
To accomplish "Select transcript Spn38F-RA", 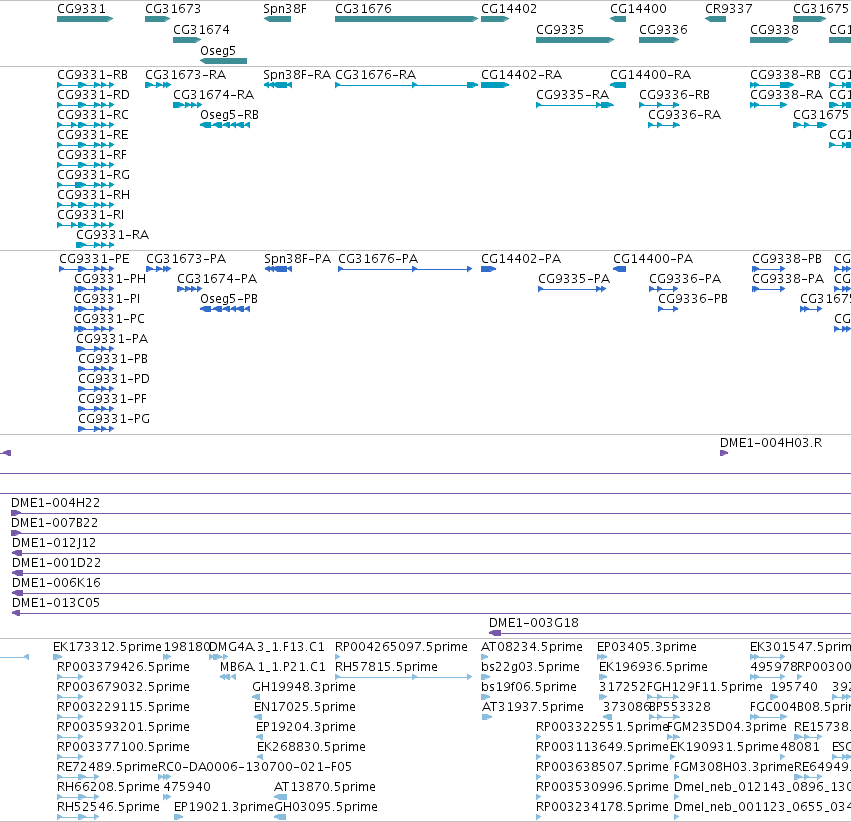I will point(277,85).
